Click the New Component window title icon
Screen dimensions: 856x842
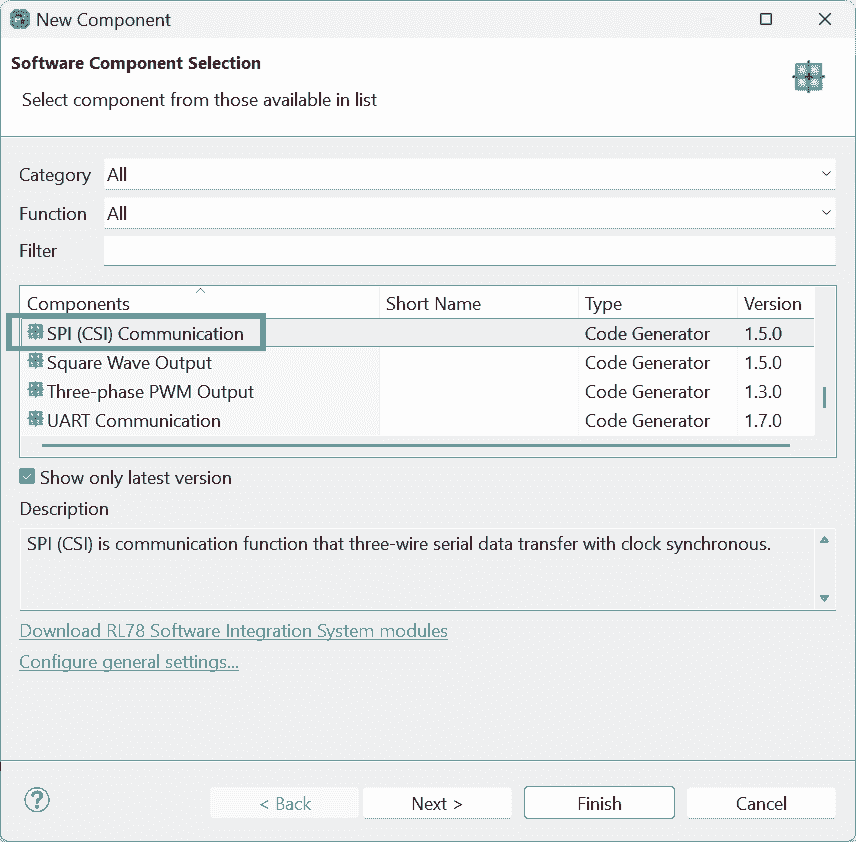tap(19, 19)
